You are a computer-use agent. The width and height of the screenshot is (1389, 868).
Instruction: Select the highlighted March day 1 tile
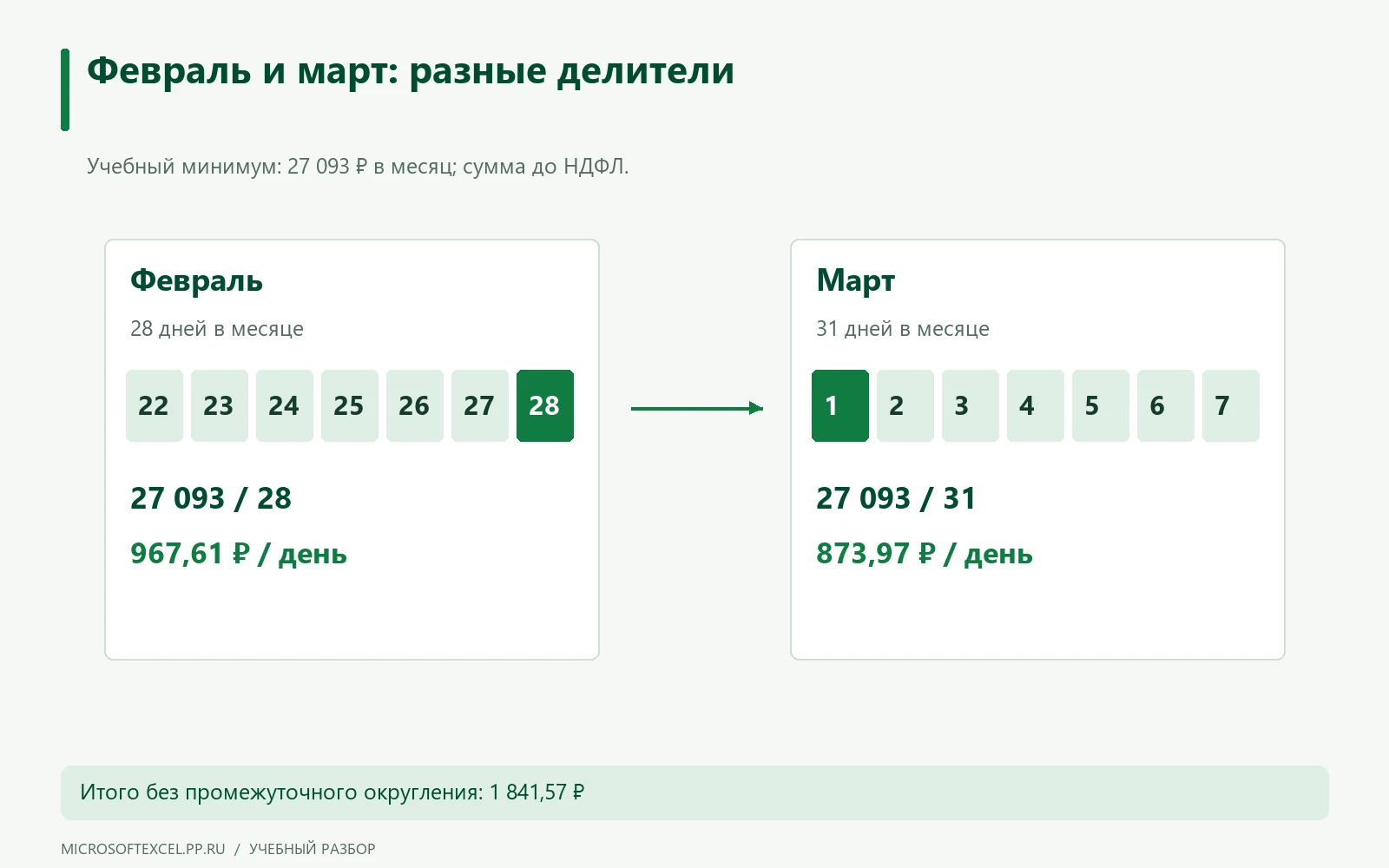(x=840, y=405)
